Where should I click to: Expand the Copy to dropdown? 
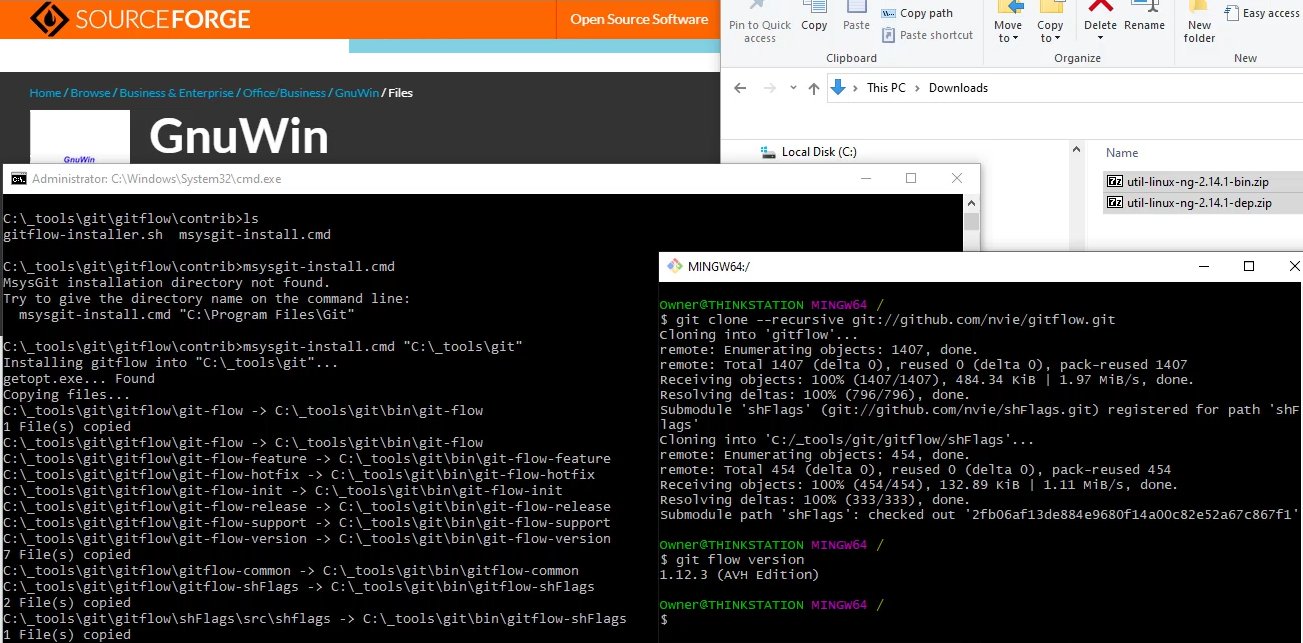tap(1050, 30)
